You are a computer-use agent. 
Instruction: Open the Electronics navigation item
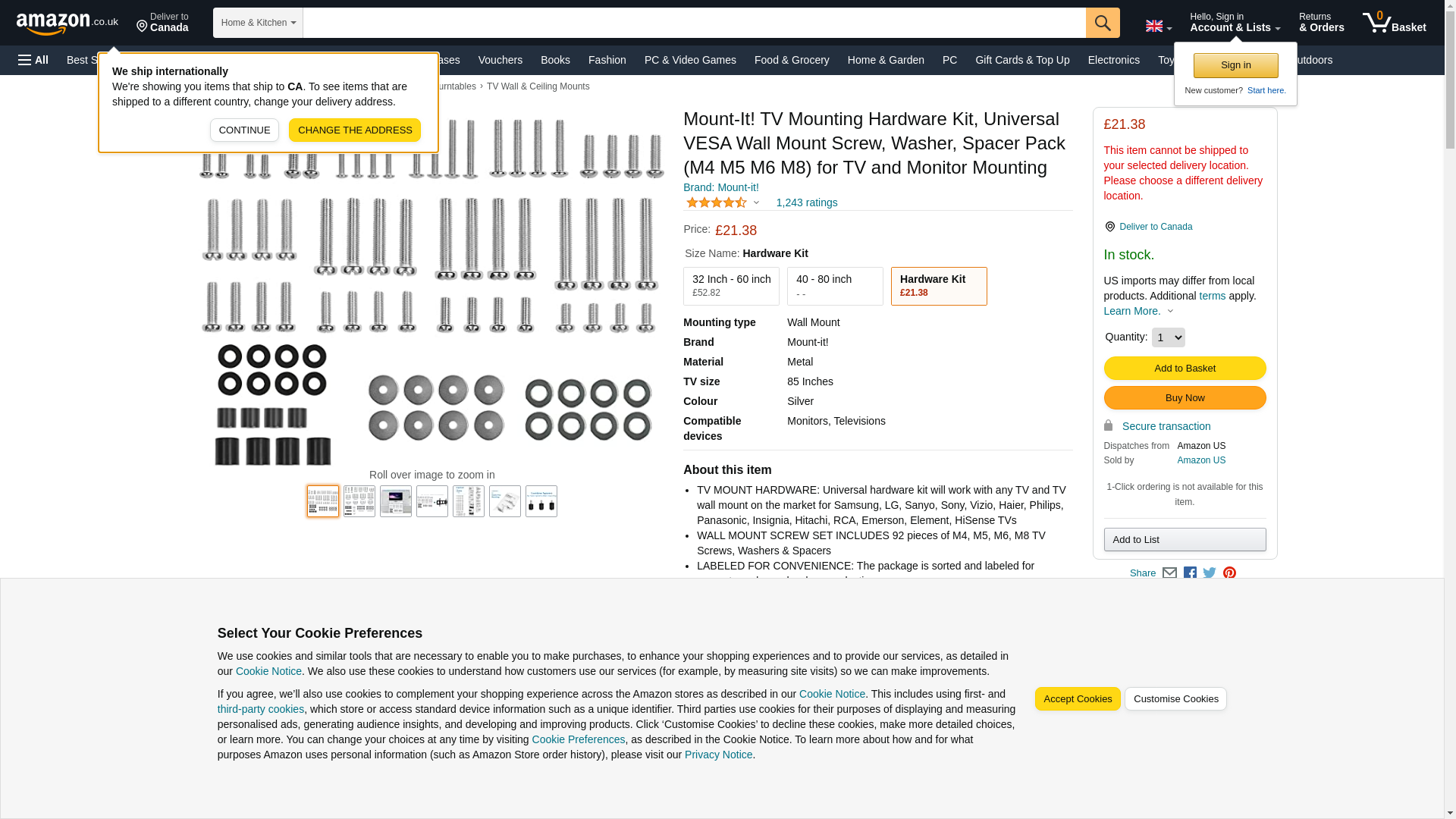tap(1113, 60)
